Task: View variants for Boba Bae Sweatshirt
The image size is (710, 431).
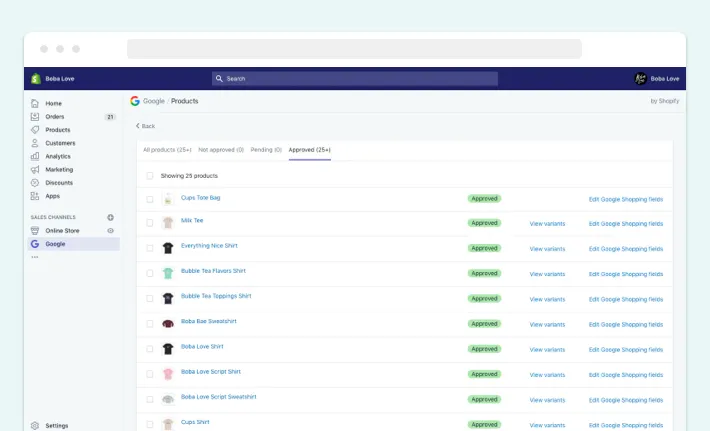Action: point(547,325)
